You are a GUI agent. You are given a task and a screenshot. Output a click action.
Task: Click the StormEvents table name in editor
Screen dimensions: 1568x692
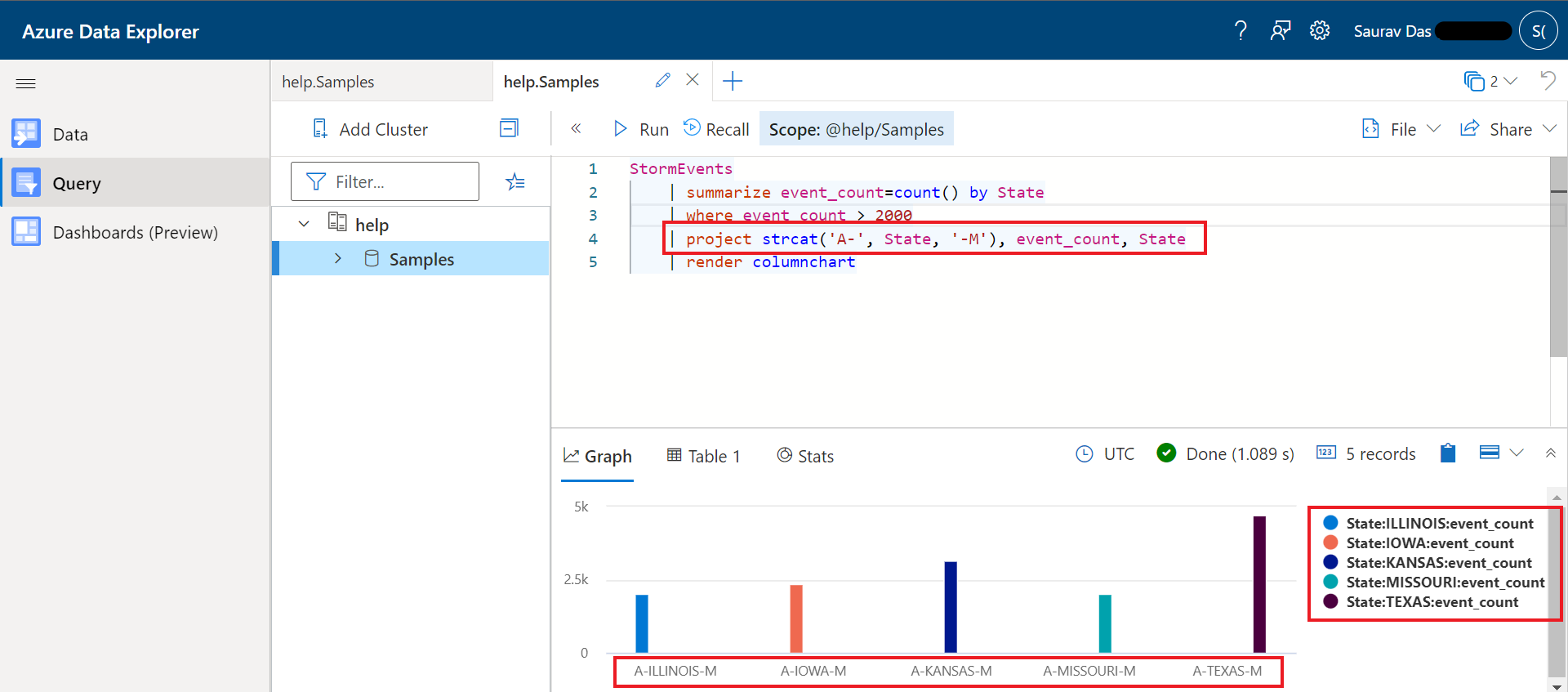pos(681,169)
